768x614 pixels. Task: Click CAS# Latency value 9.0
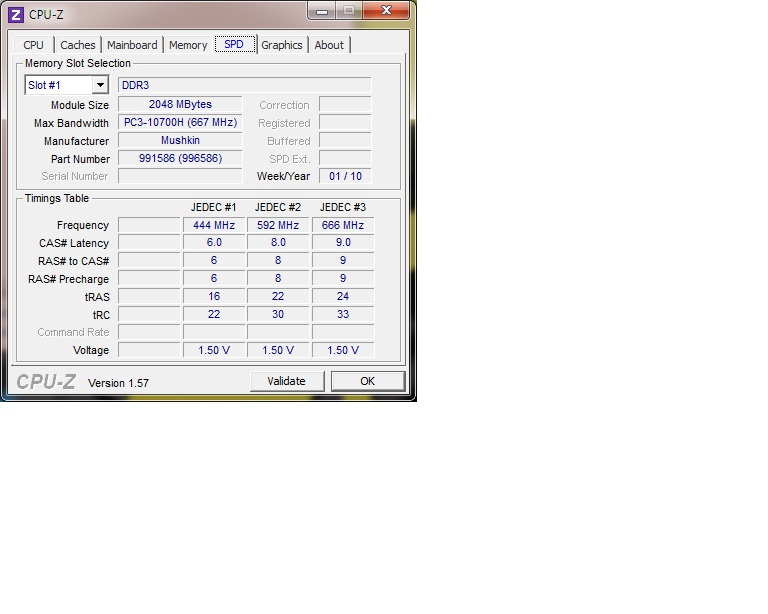click(x=343, y=242)
